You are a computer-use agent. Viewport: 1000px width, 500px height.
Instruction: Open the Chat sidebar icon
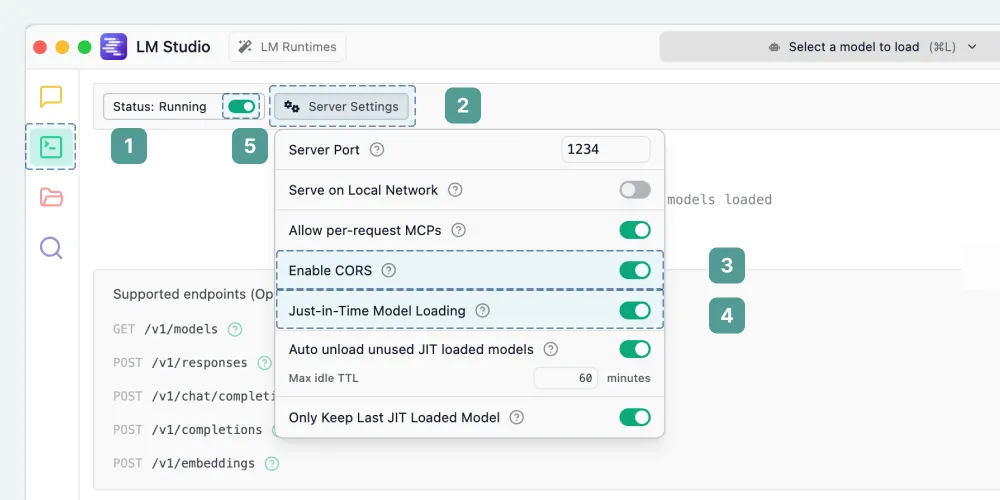coord(51,97)
